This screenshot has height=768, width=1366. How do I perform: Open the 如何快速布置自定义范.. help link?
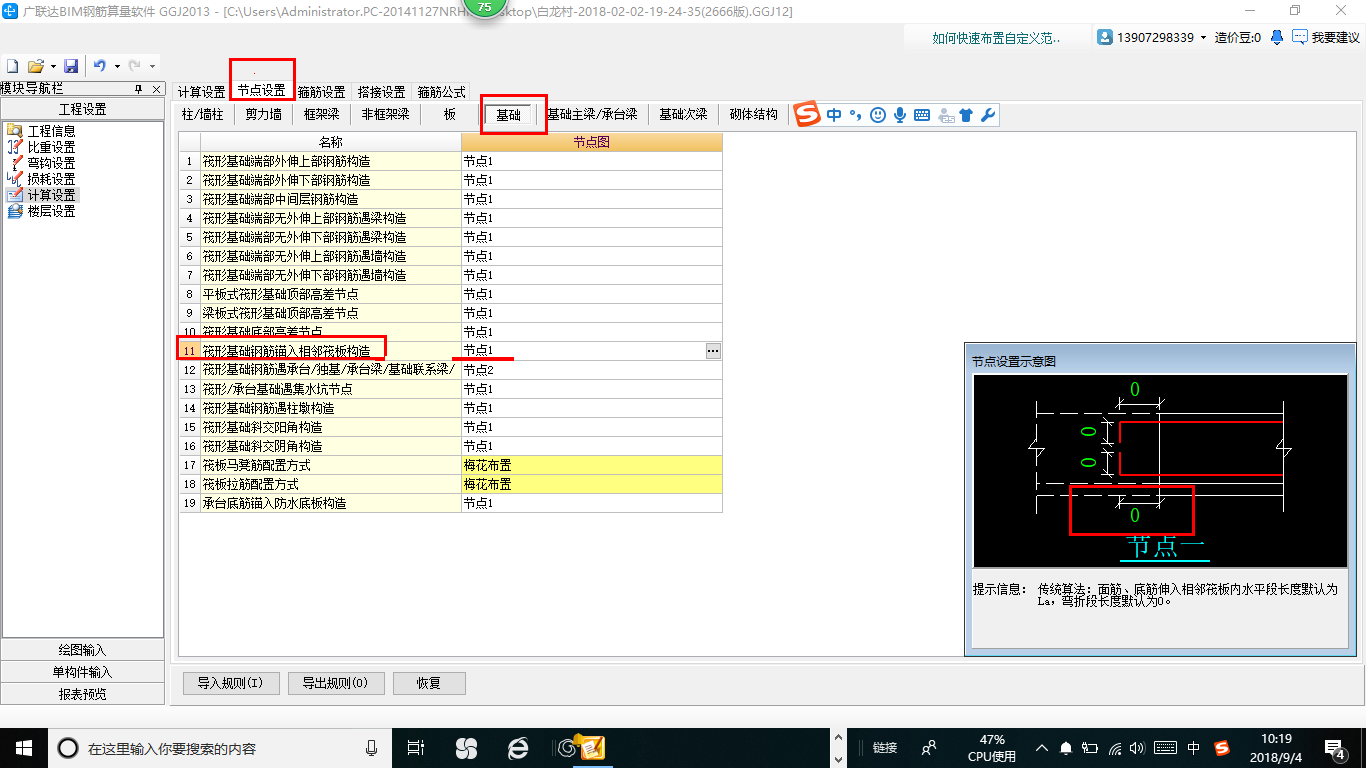(996, 38)
